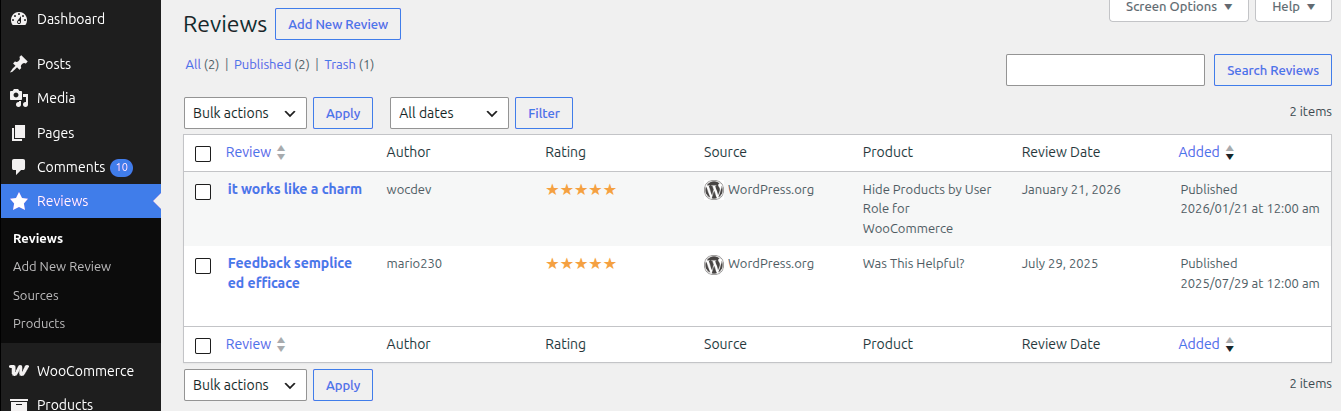Open WooCommerce in admin menu
The width and height of the screenshot is (1341, 411).
(80, 371)
